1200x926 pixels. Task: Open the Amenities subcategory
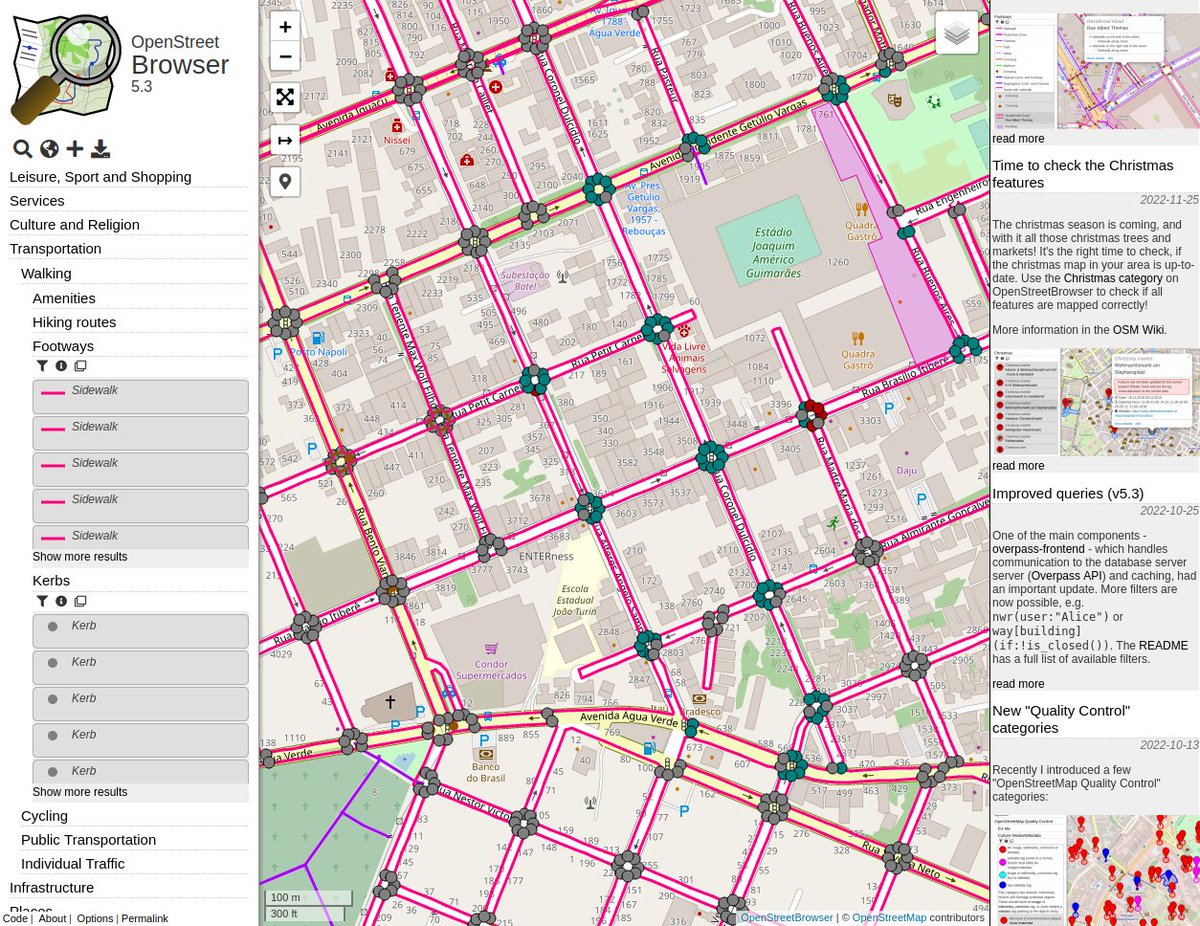[x=64, y=298]
